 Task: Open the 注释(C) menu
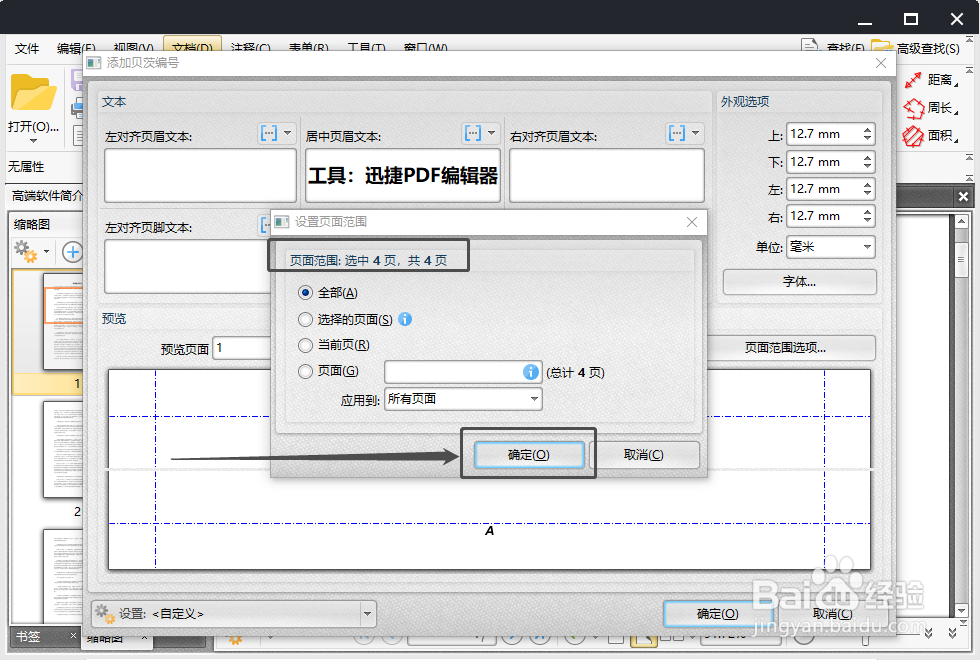coord(250,48)
